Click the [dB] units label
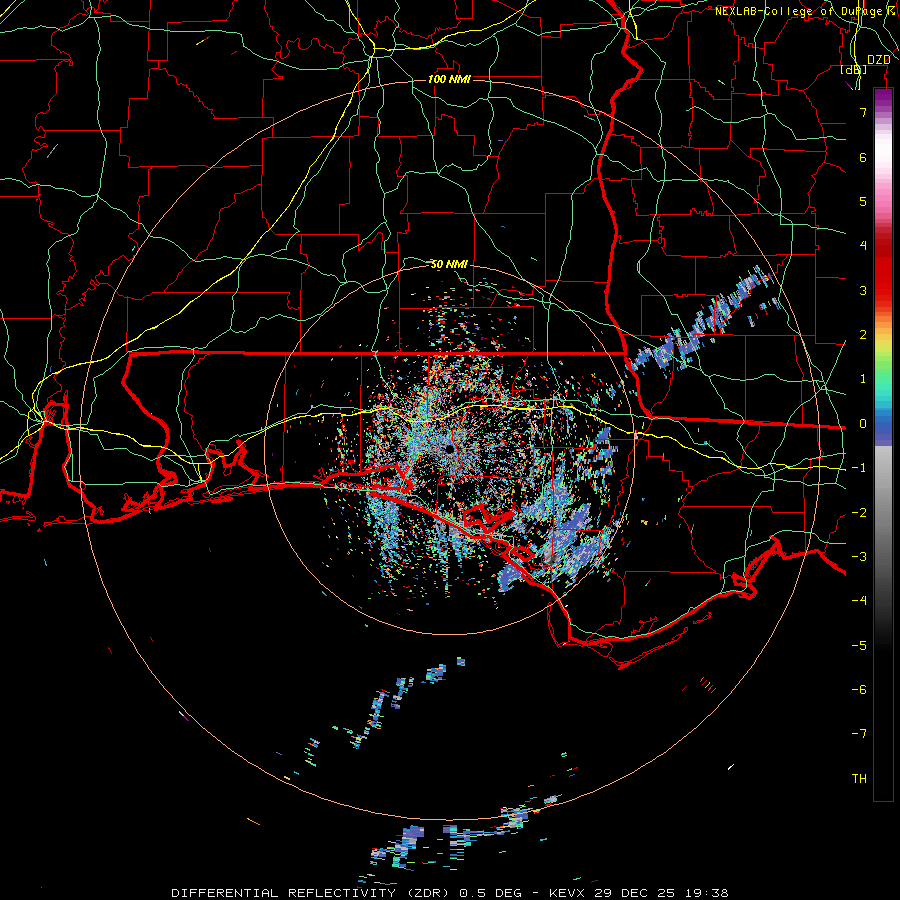Image resolution: width=900 pixels, height=900 pixels. click(x=854, y=70)
